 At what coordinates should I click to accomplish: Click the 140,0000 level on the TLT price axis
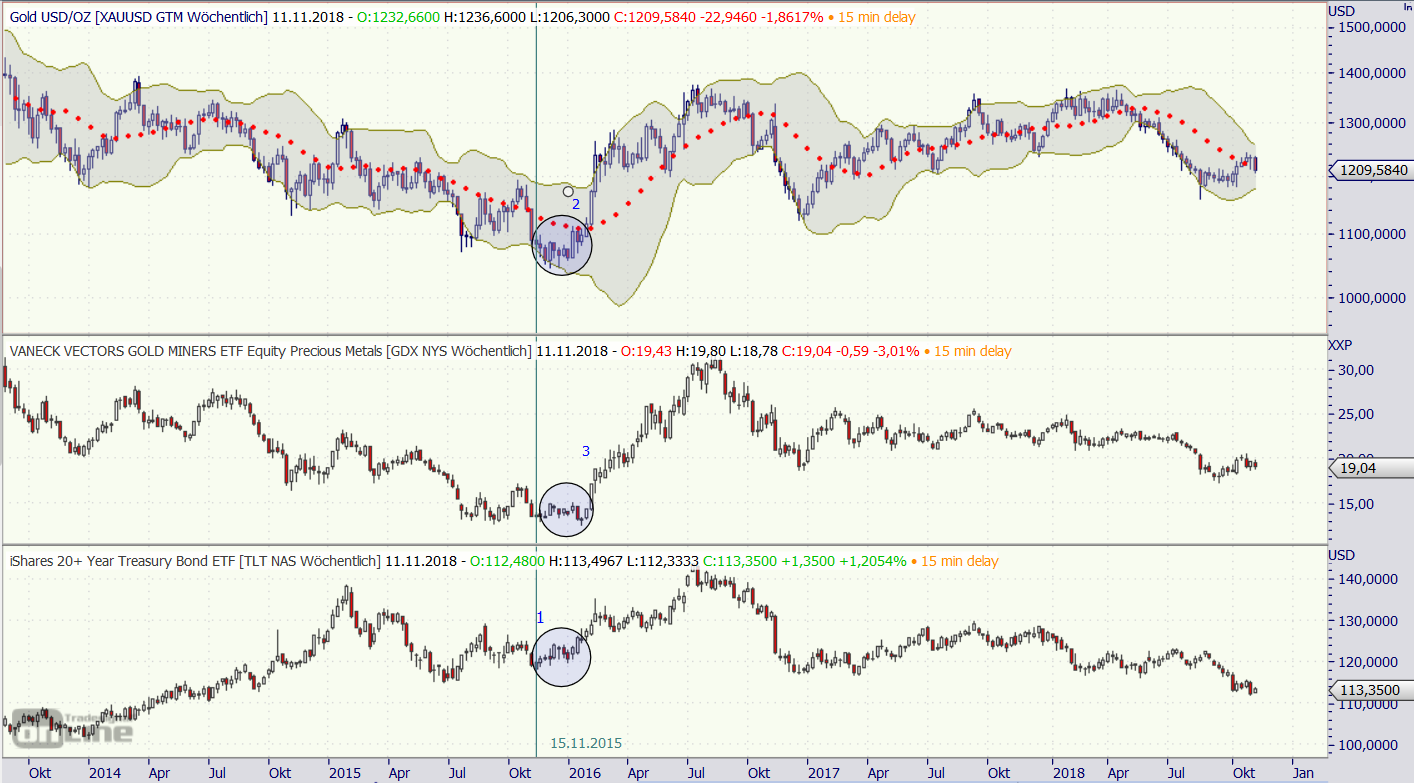1368,579
